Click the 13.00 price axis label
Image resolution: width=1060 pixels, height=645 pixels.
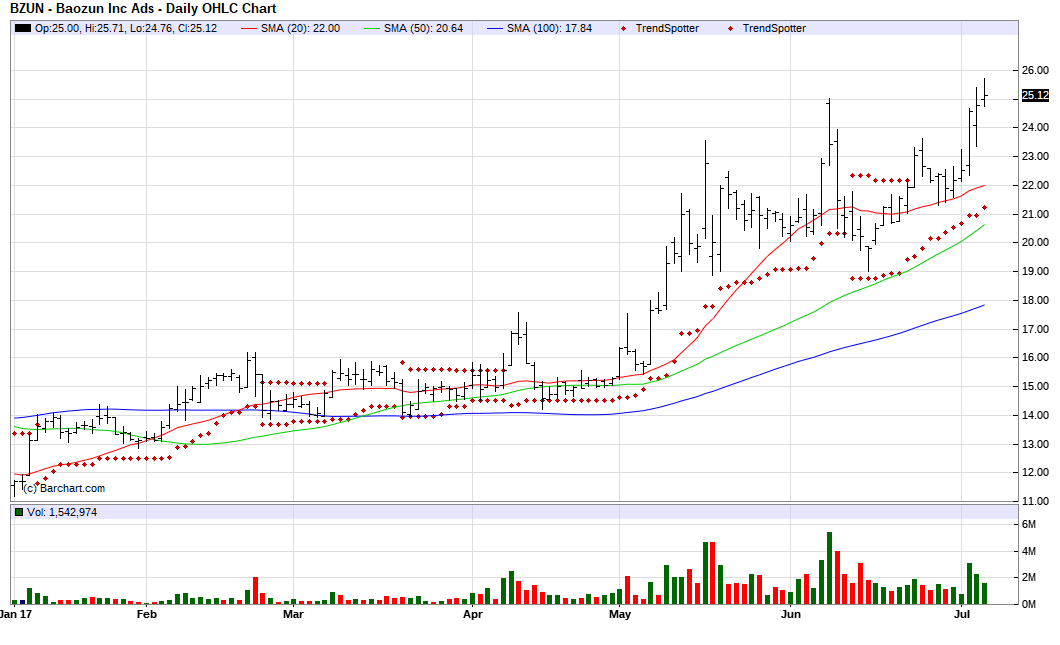pos(1035,444)
